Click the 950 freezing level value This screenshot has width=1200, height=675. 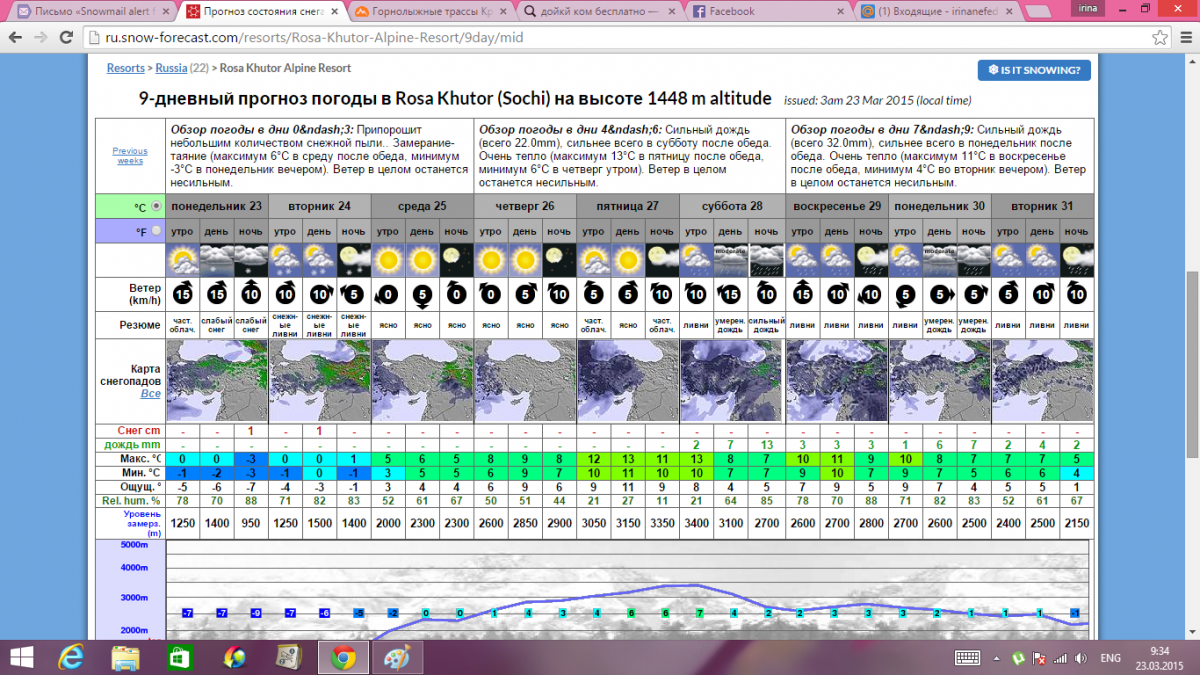250,523
